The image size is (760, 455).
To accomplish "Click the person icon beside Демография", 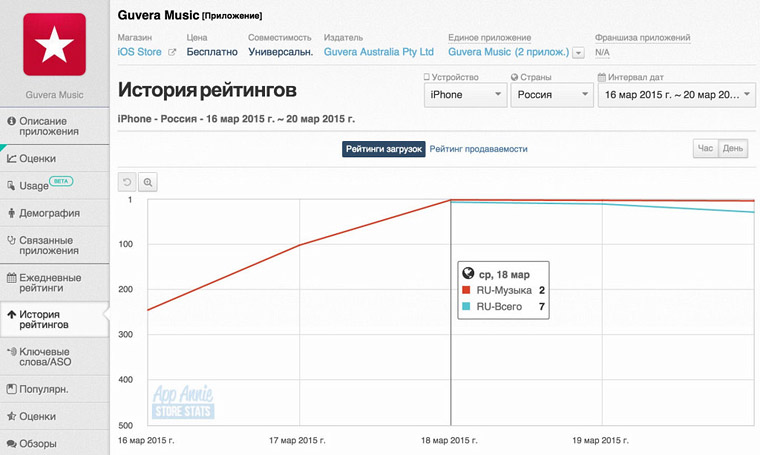I will click(x=11, y=213).
